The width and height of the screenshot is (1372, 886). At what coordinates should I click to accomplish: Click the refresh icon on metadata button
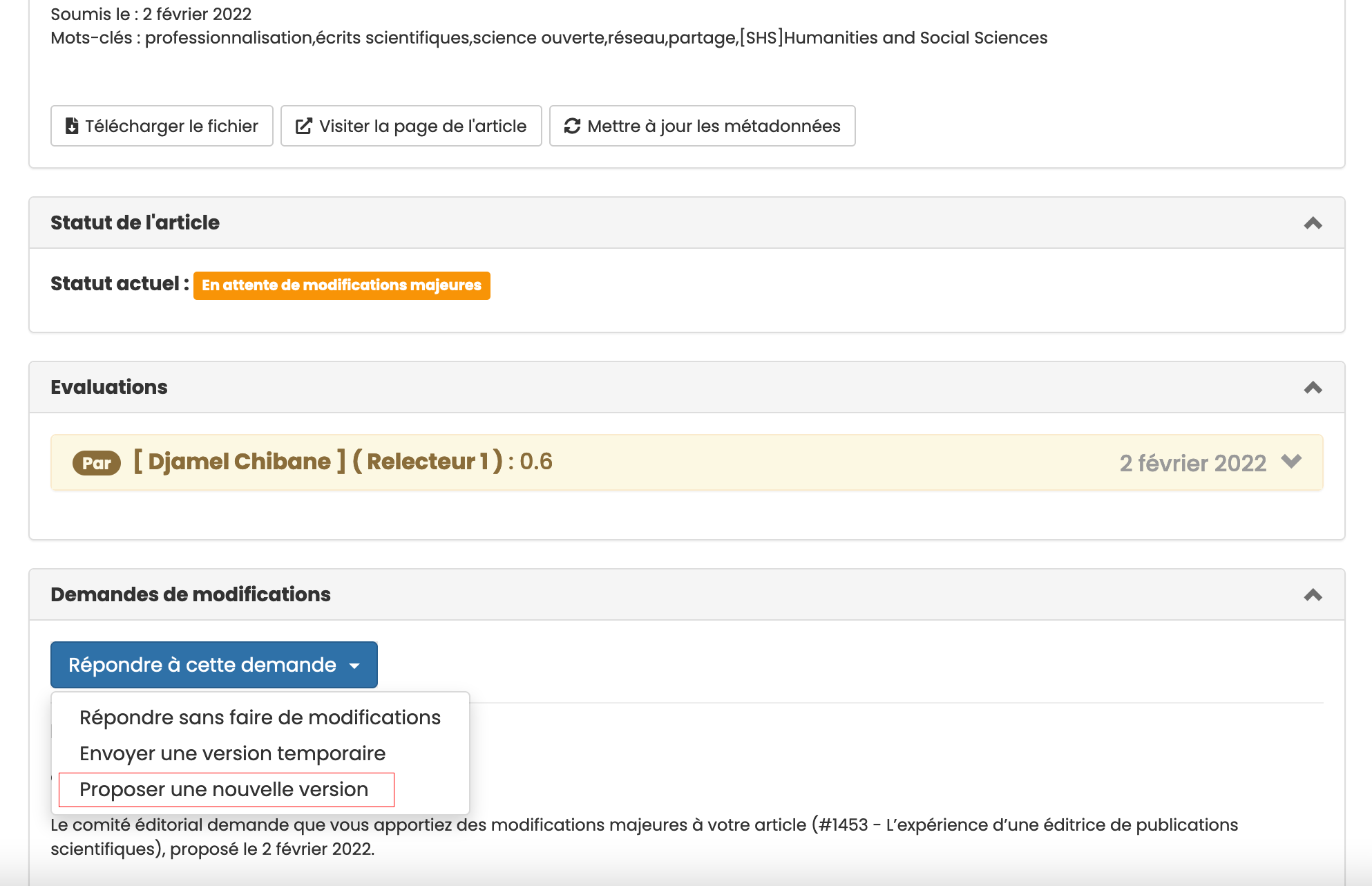tap(572, 126)
